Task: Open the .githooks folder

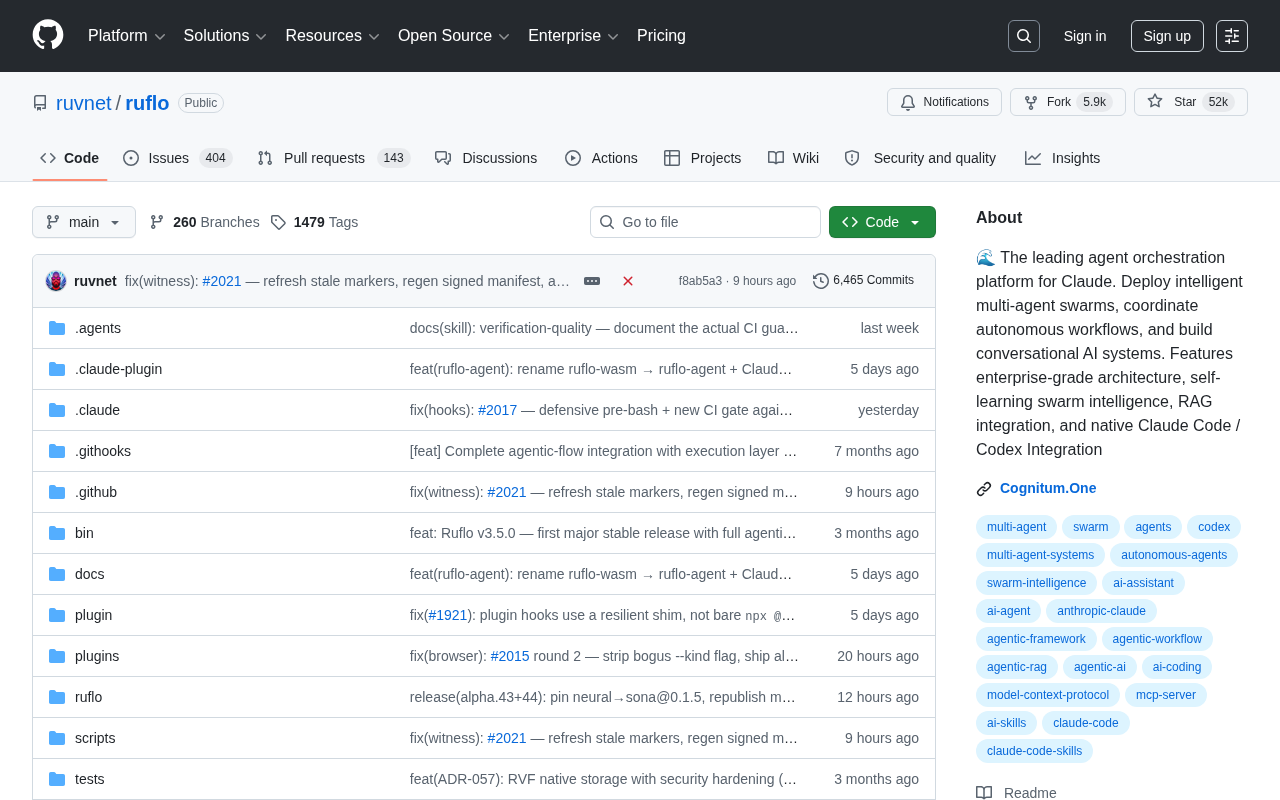Action: click(103, 451)
